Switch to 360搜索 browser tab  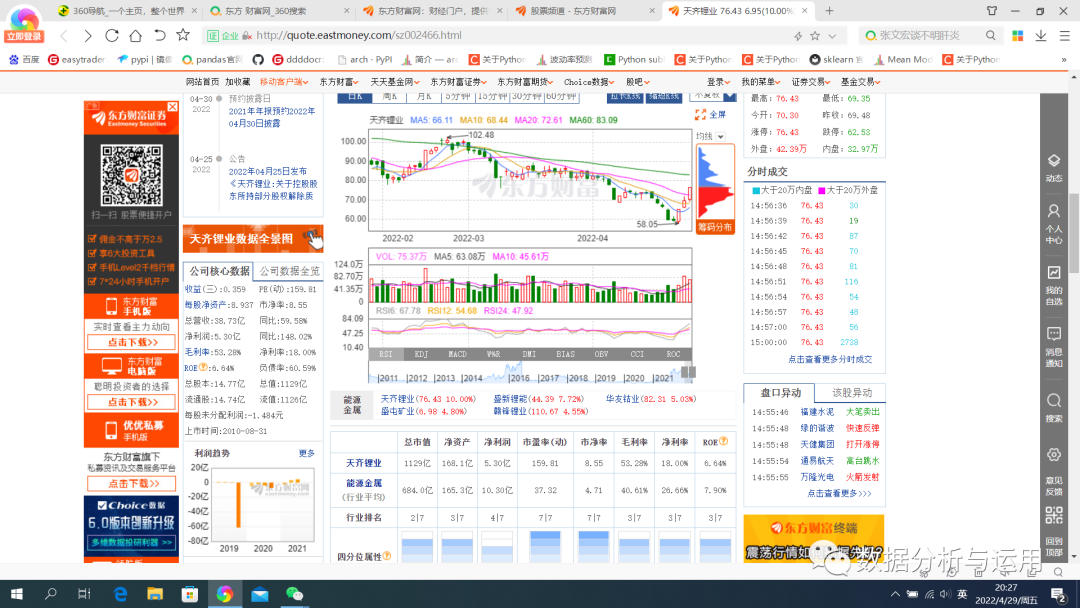(x=281, y=11)
